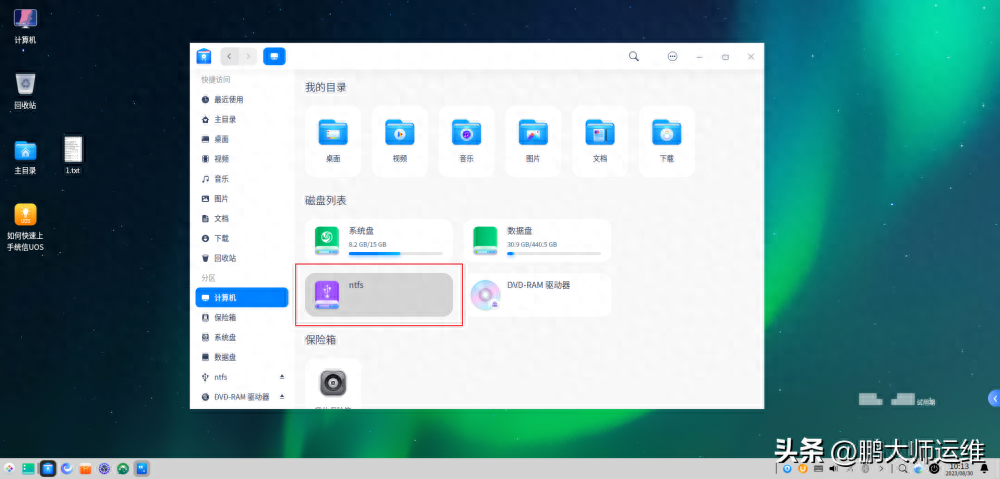Open the 下载 folder tile
1000x479 pixels.
click(666, 141)
